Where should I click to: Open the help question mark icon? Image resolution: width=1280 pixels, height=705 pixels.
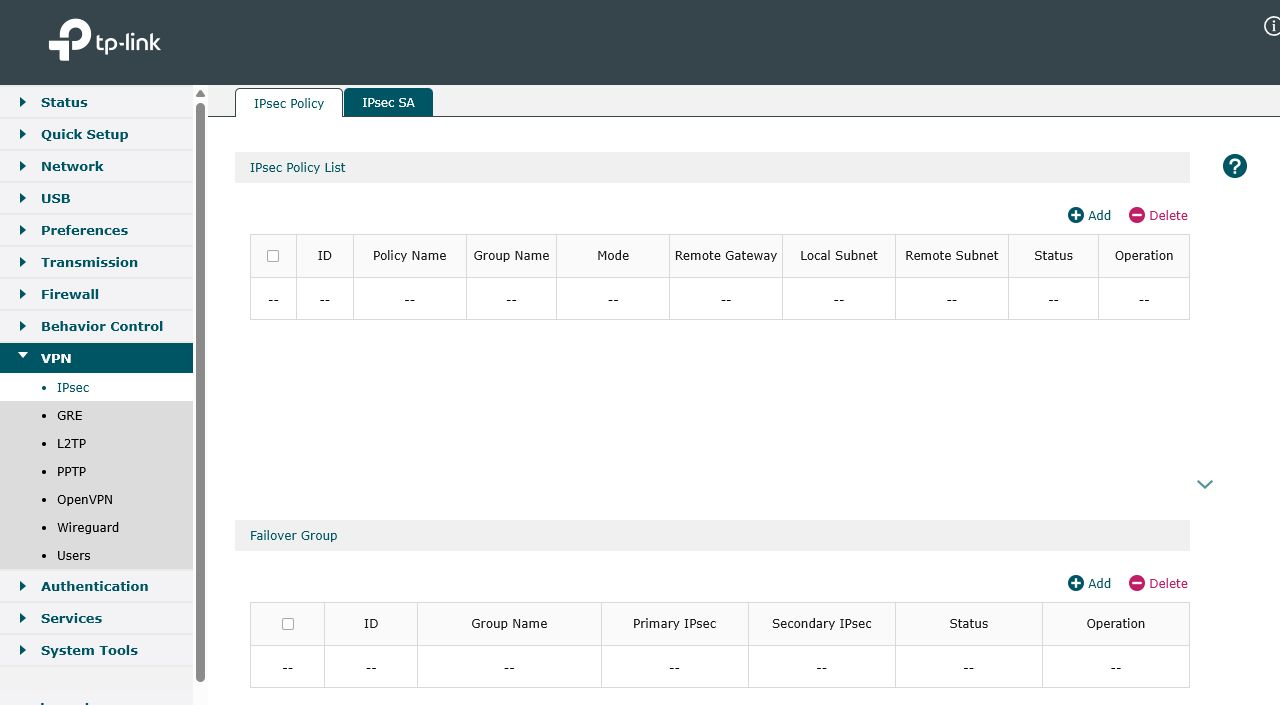pos(1235,167)
